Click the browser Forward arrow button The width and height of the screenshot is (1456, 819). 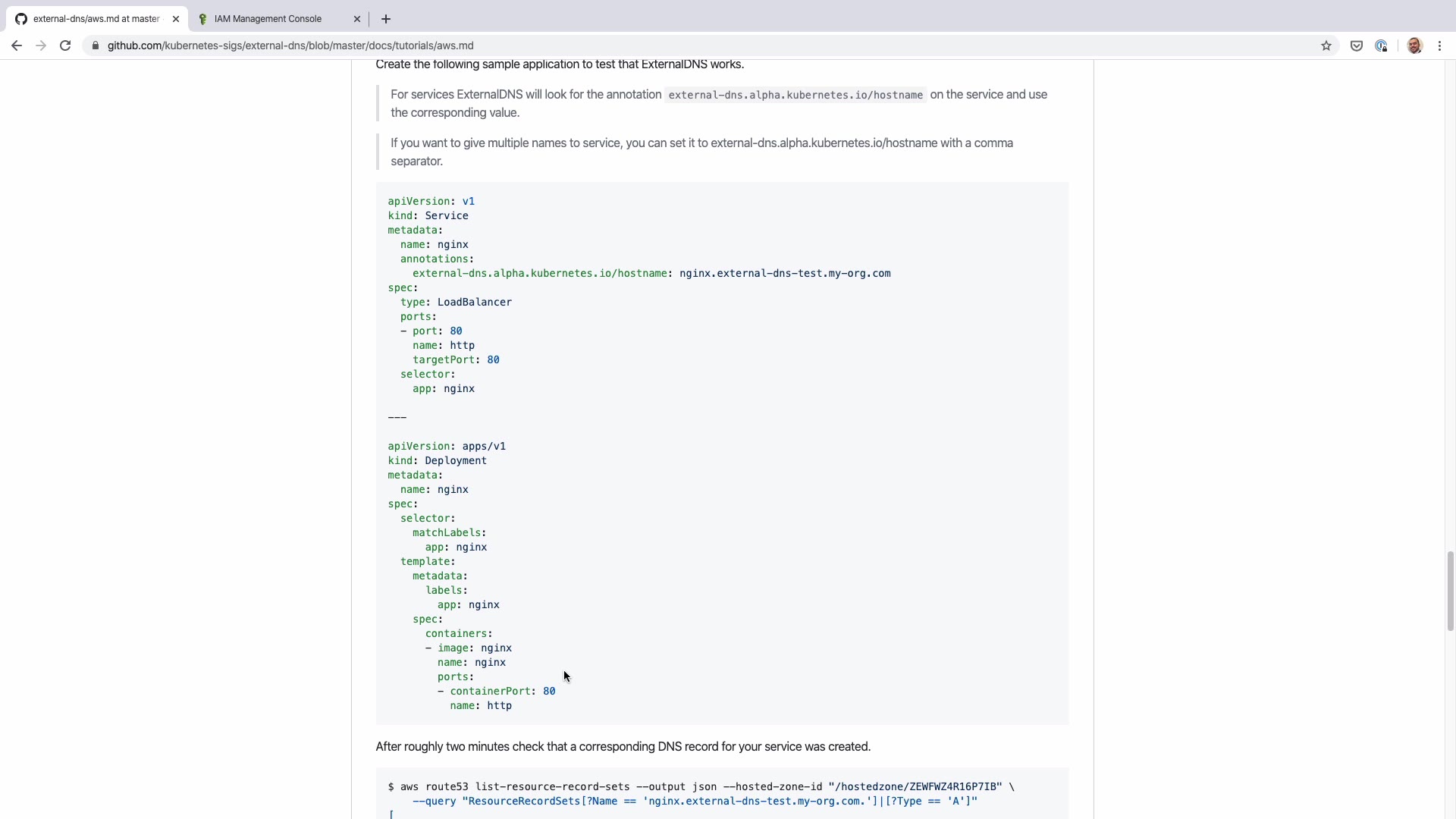[41, 45]
